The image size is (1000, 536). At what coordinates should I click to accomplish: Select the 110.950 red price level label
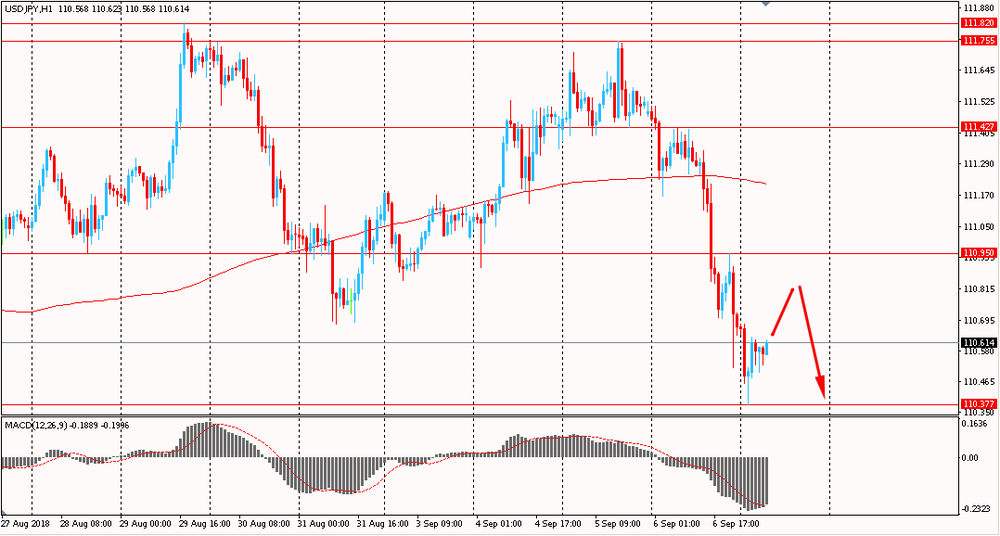point(979,253)
